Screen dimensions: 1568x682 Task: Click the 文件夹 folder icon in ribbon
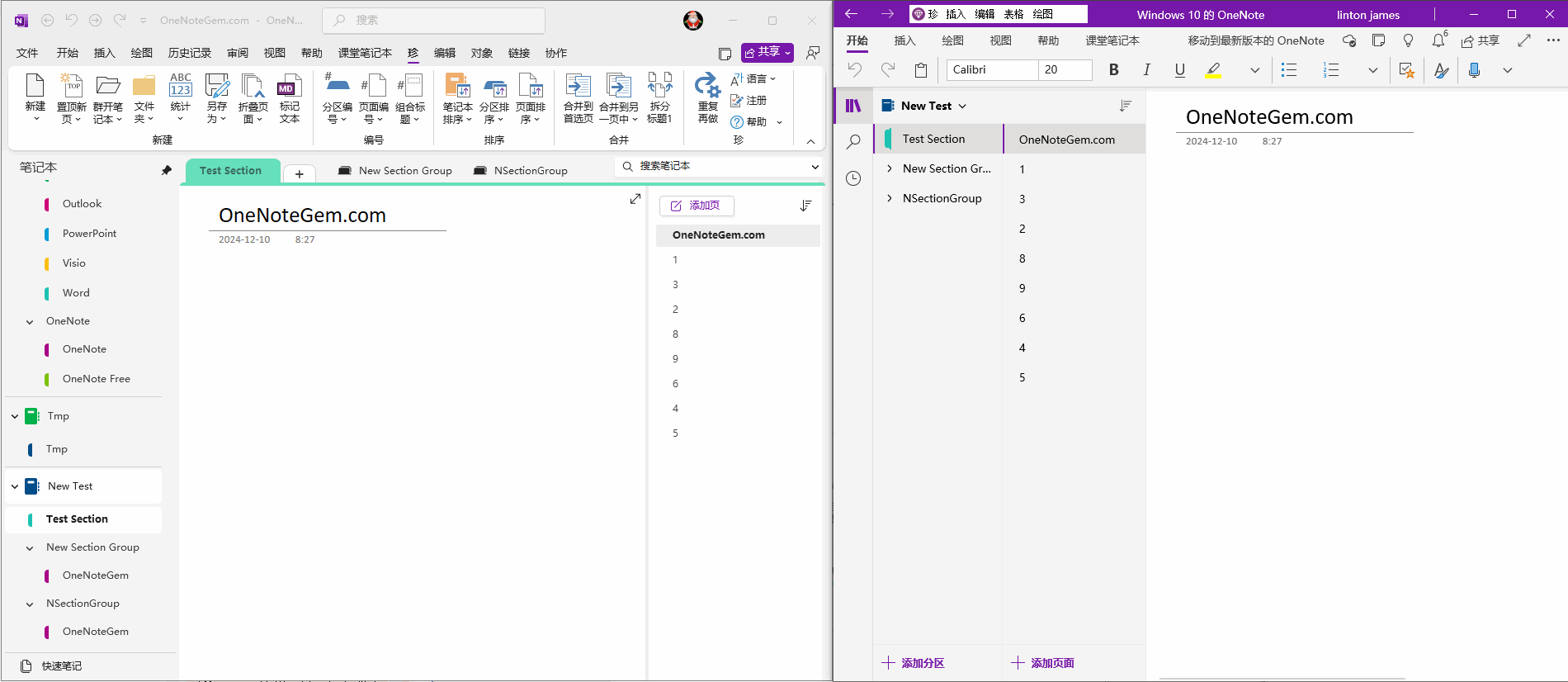[x=144, y=86]
